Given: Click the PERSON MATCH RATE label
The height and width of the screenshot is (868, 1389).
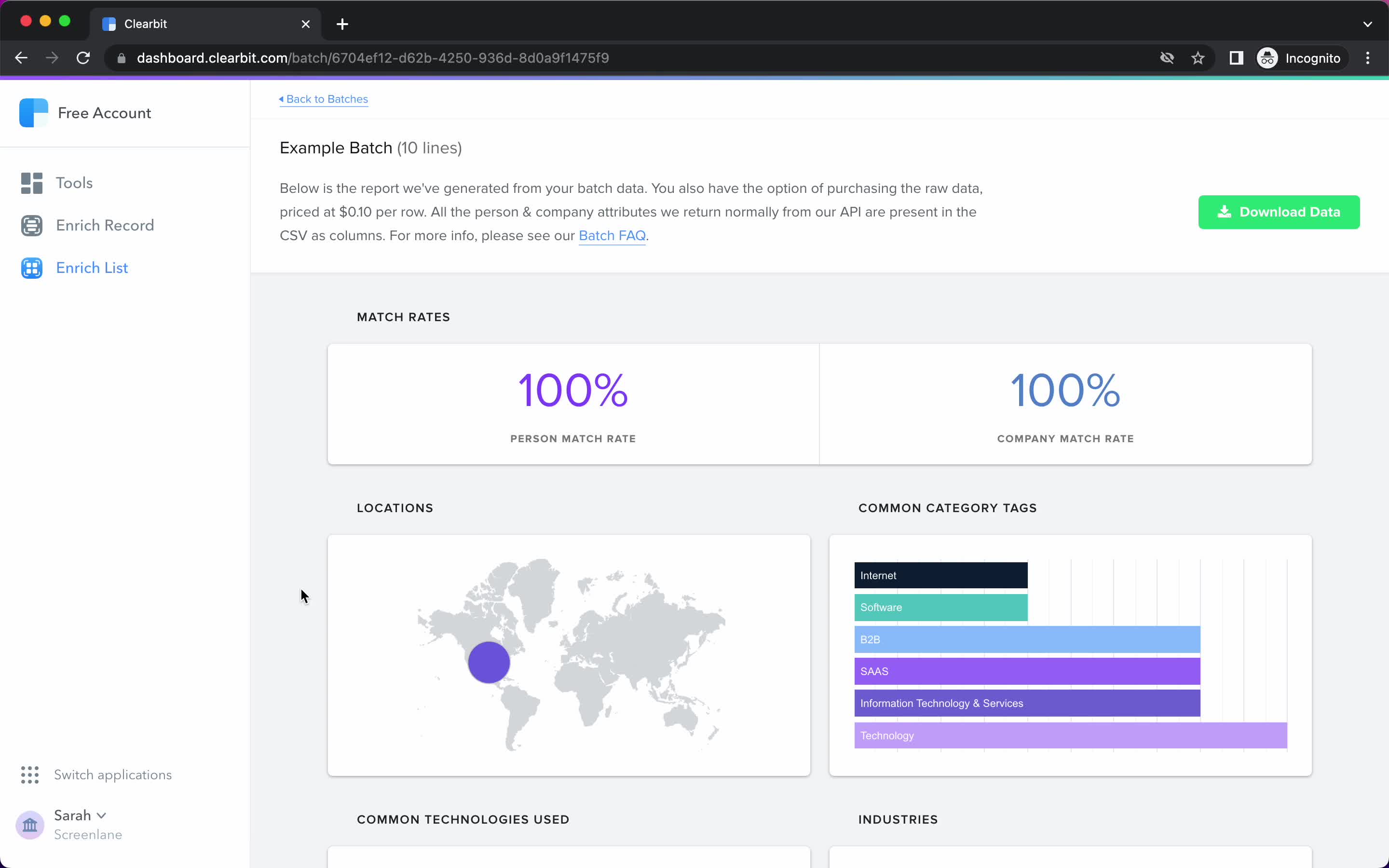Looking at the screenshot, I should click(x=573, y=439).
